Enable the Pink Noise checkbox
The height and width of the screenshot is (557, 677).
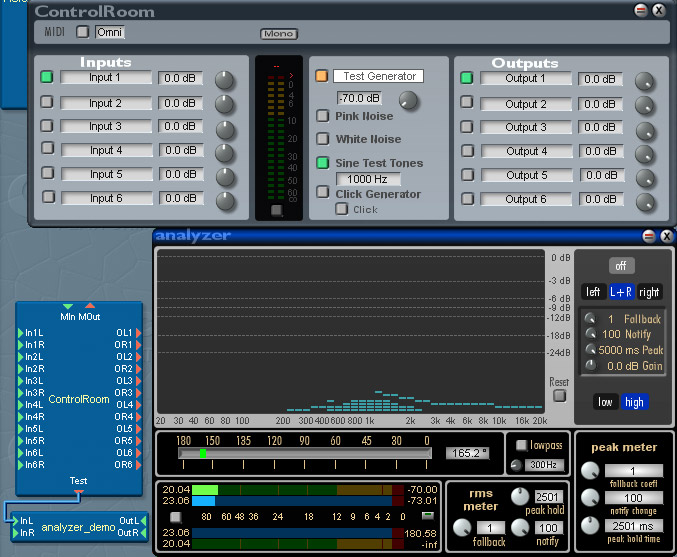click(323, 117)
